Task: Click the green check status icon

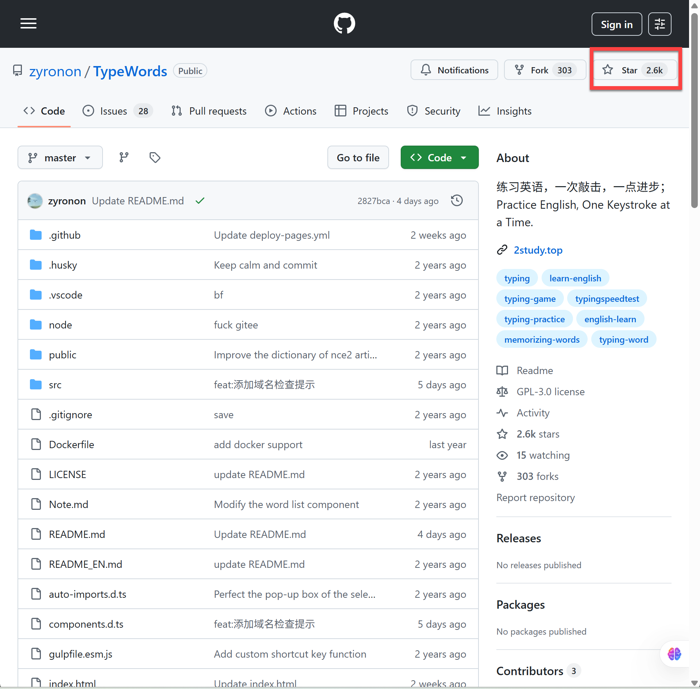Action: click(200, 201)
